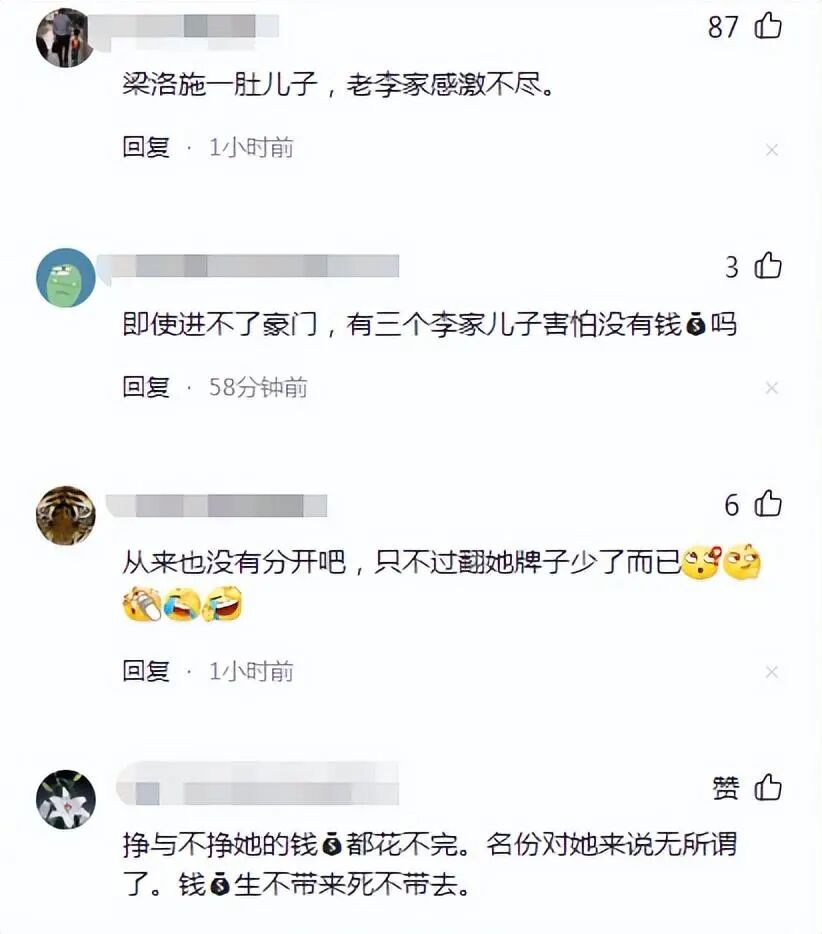The width and height of the screenshot is (822, 934).
Task: Reply to the 从来也没有分开吧 comment
Action: pyautogui.click(x=146, y=671)
